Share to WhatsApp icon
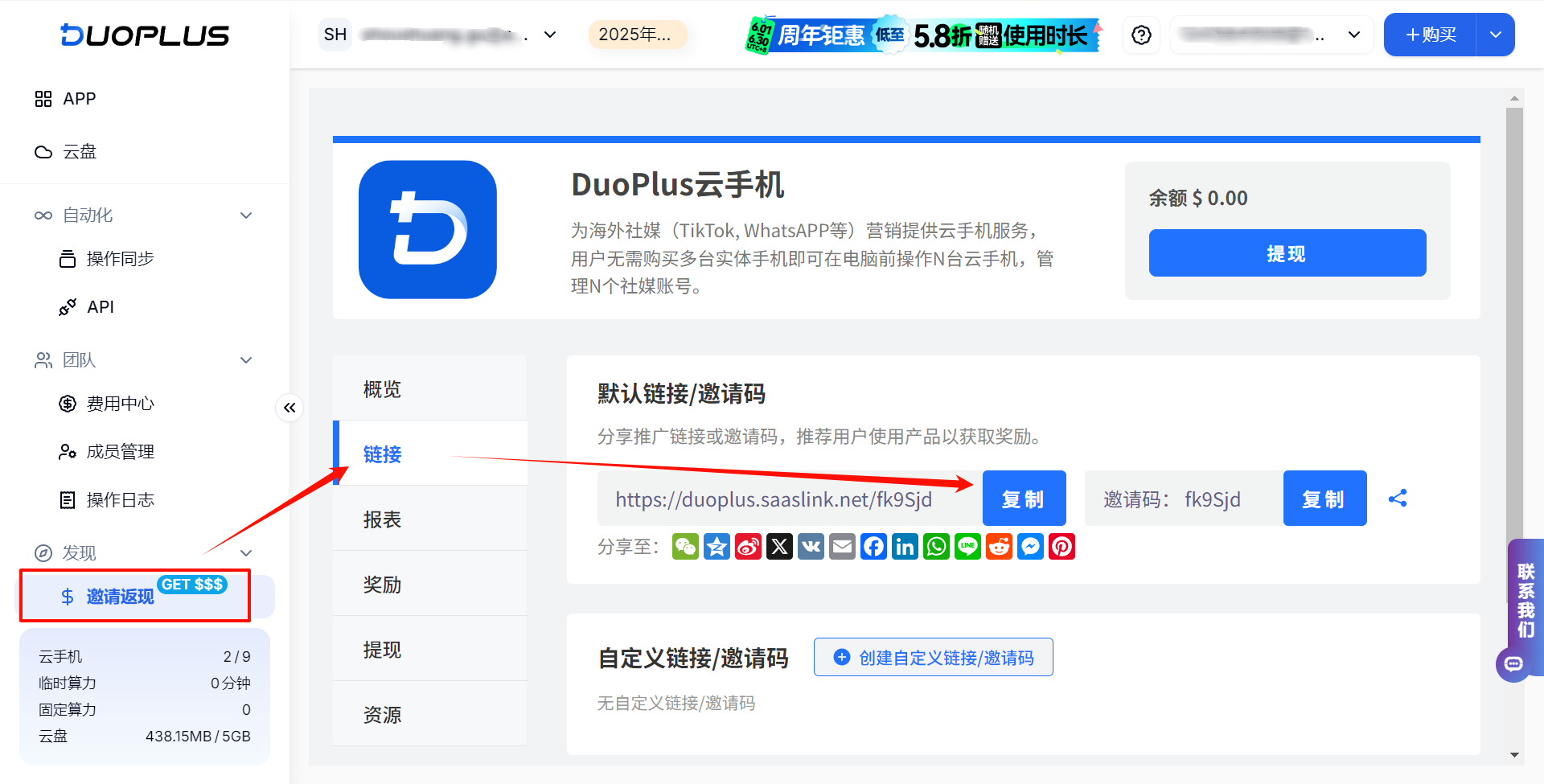Image resolution: width=1544 pixels, height=784 pixels. (x=936, y=547)
